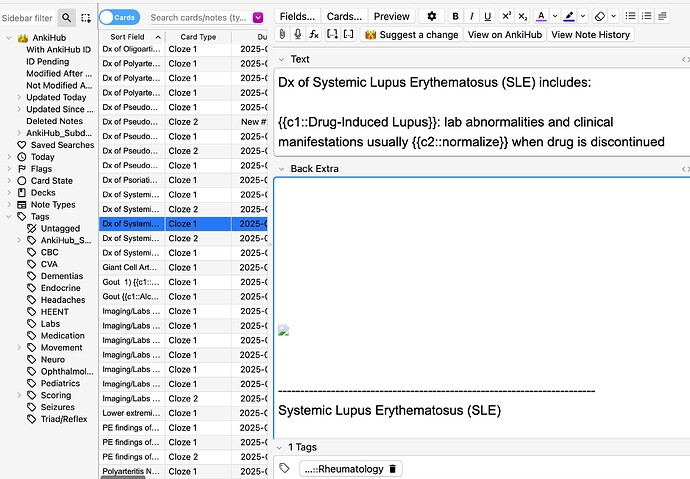
Task: Insert equation using fx icon
Action: [x=314, y=34]
